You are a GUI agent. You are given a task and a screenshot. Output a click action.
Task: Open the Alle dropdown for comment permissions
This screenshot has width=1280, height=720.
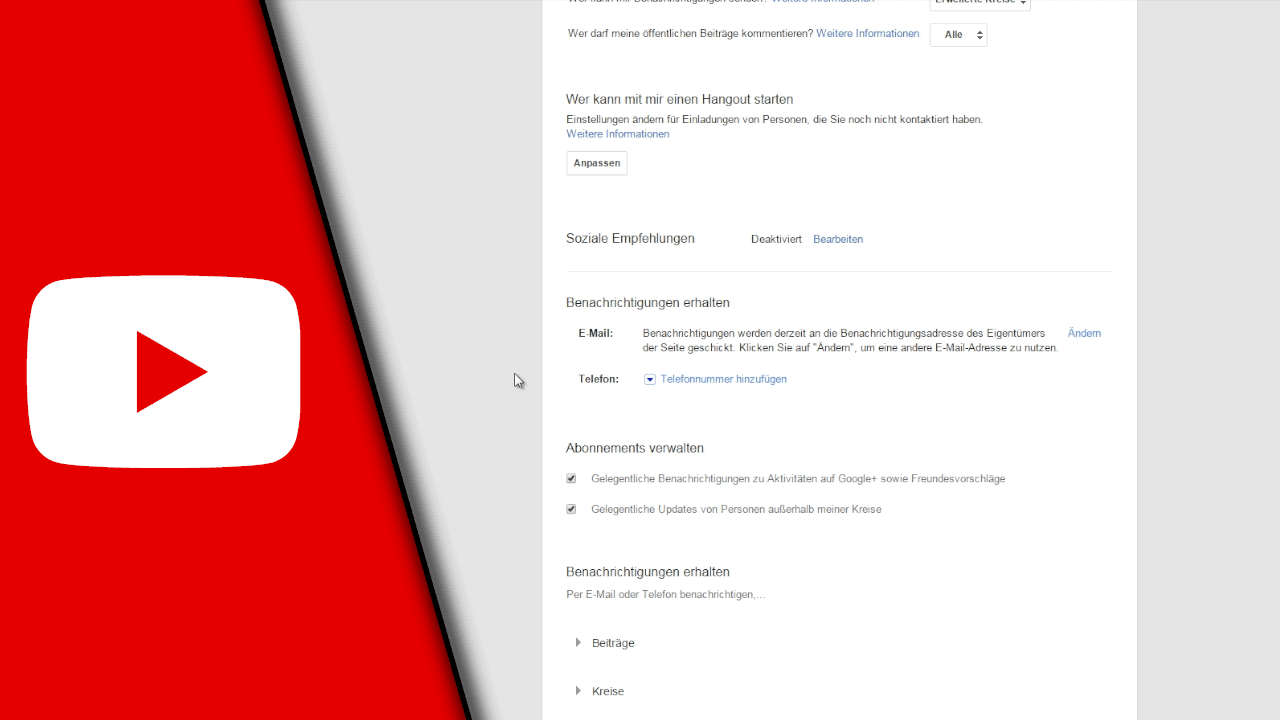(x=957, y=34)
